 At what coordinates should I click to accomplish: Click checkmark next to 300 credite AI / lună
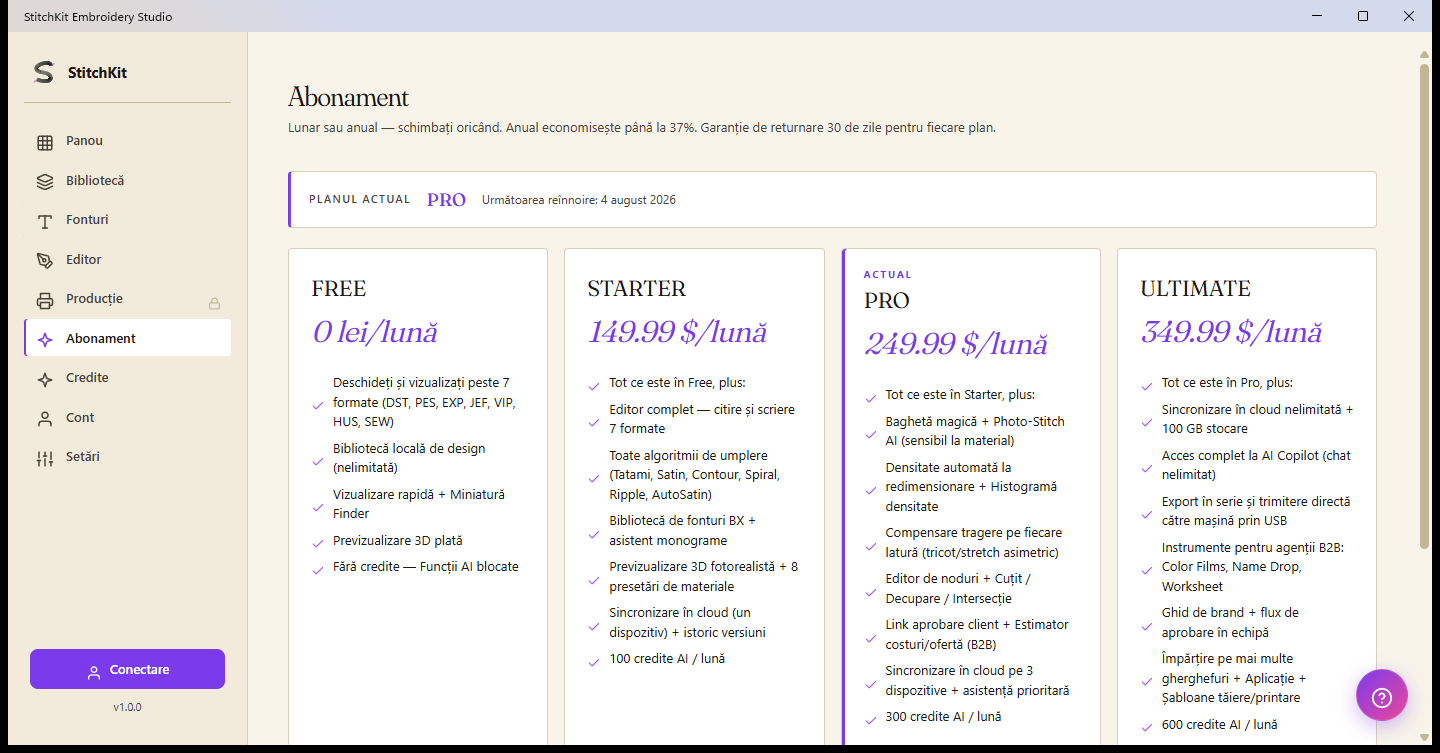[870, 719]
